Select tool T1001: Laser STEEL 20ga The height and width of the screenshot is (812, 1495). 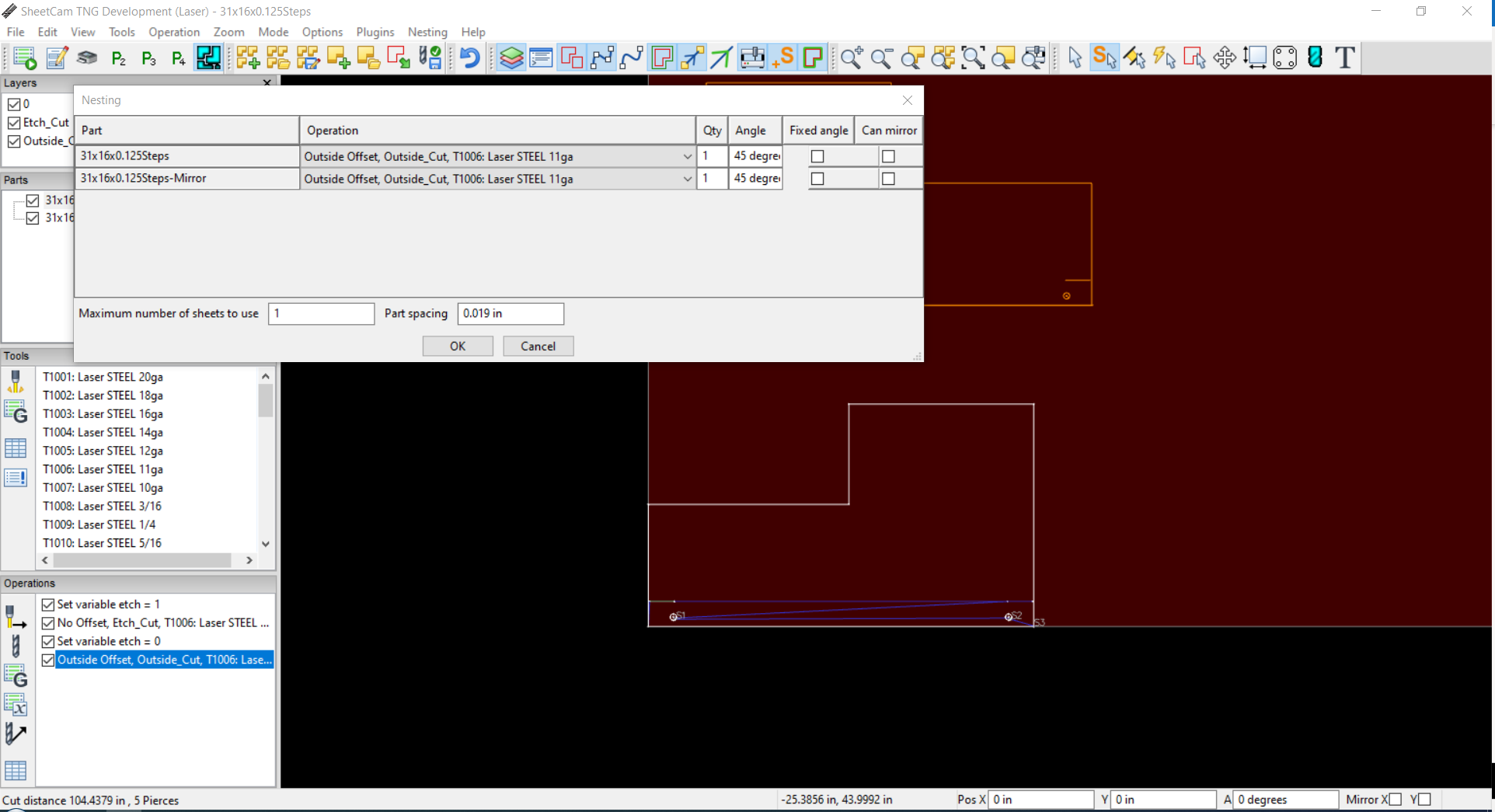click(103, 377)
